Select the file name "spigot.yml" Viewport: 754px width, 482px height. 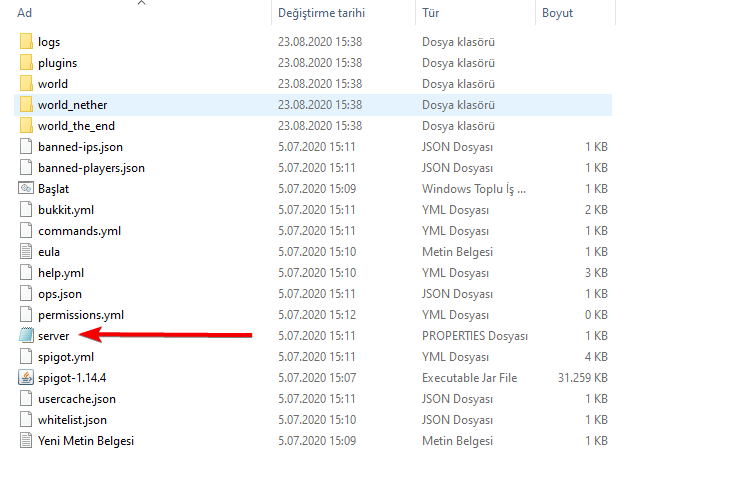(x=66, y=357)
